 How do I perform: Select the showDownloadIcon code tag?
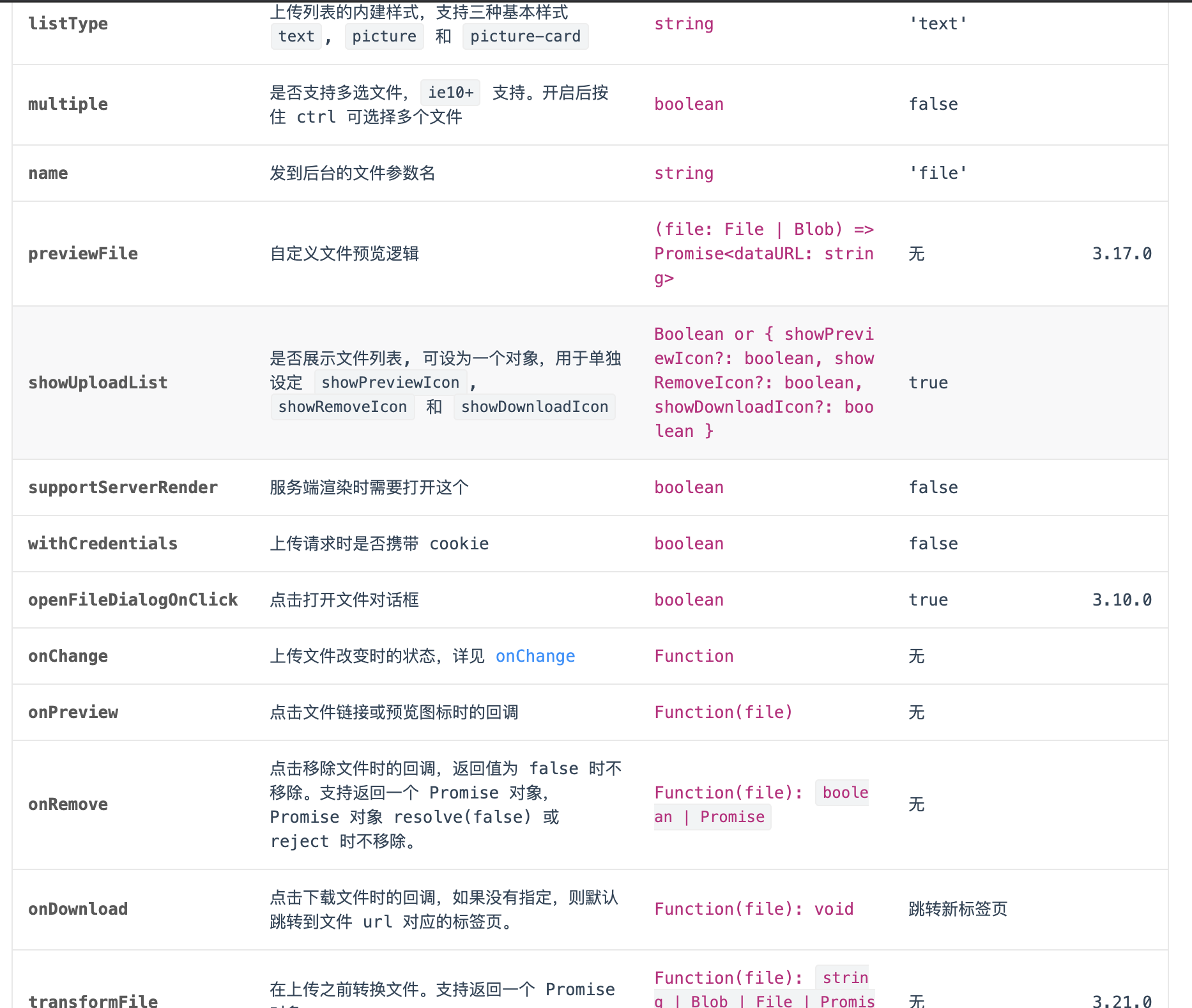click(x=535, y=407)
